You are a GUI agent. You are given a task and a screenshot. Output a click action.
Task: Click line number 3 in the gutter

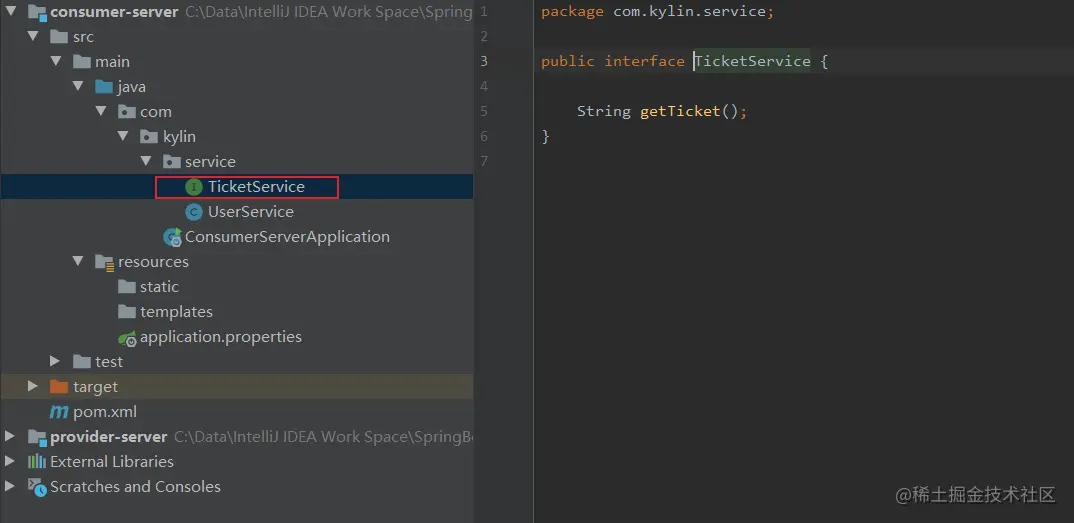[x=484, y=61]
